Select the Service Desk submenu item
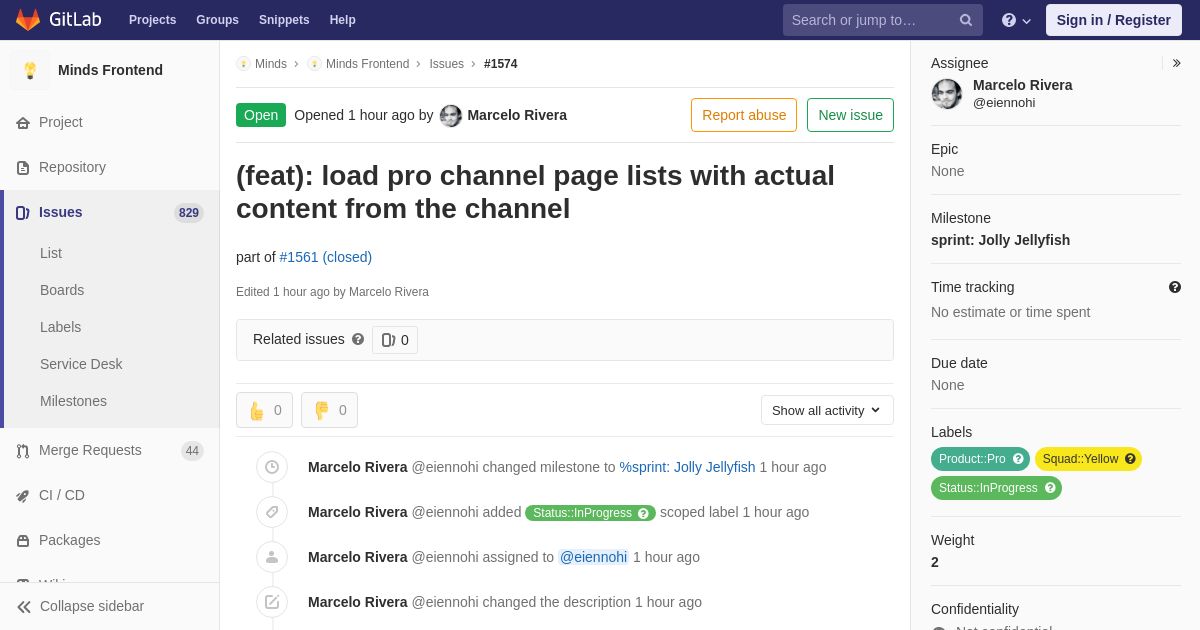This screenshot has width=1200, height=630. click(81, 364)
